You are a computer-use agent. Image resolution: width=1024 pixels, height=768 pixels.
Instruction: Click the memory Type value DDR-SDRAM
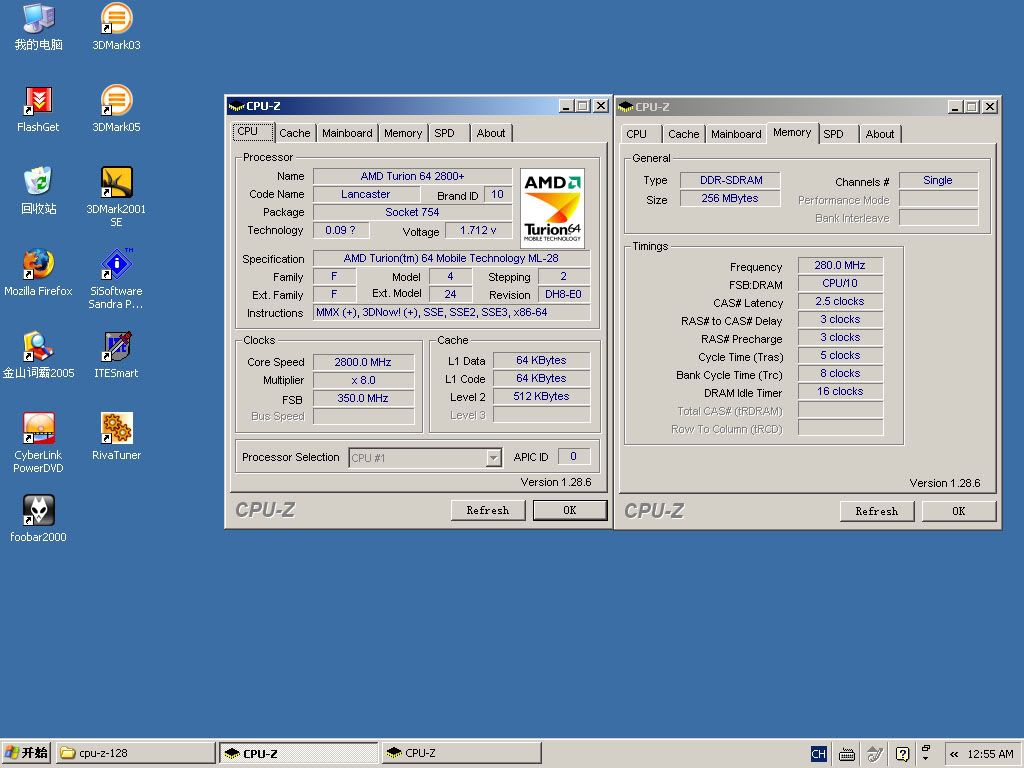731,180
